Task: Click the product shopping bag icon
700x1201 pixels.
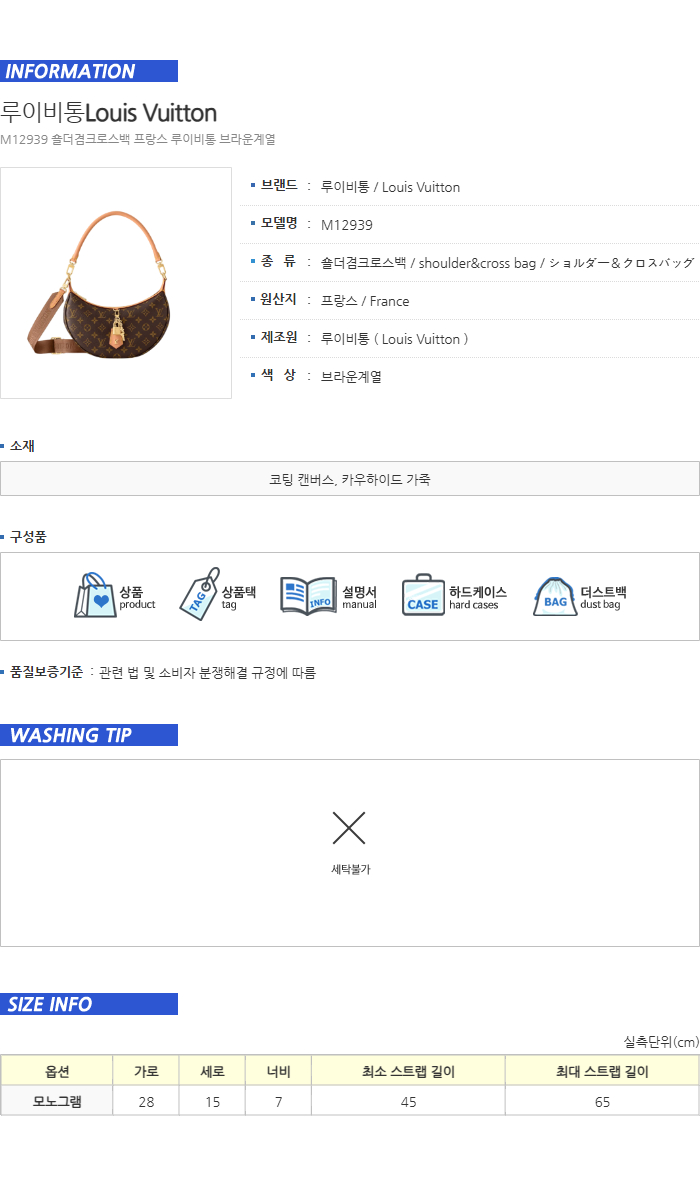Action: tap(95, 595)
